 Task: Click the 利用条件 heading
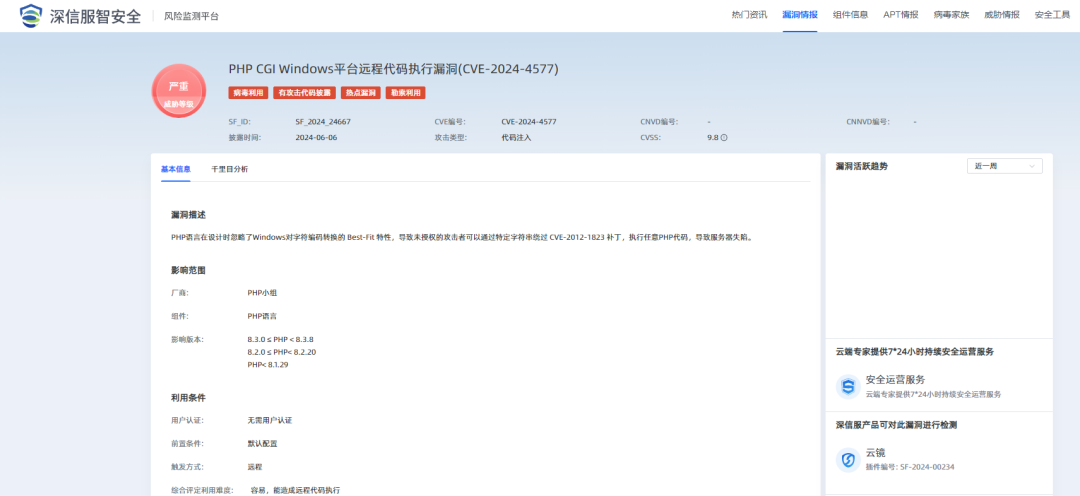188,397
